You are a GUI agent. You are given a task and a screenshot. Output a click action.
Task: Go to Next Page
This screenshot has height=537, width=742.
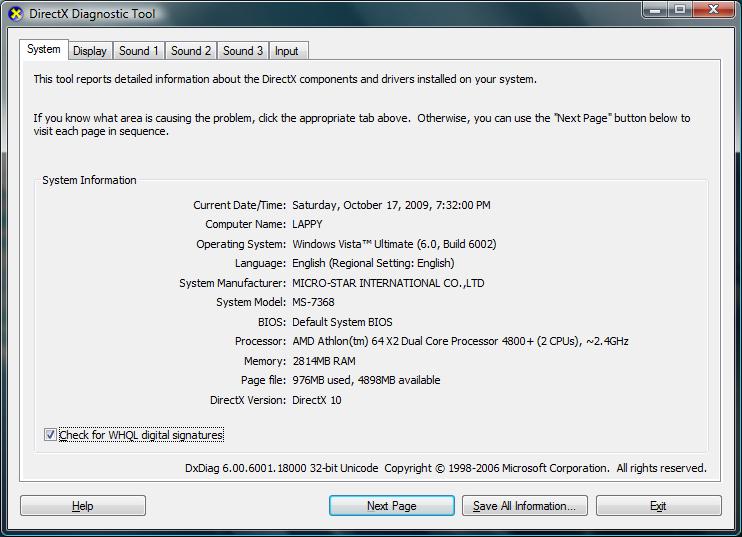coord(392,506)
